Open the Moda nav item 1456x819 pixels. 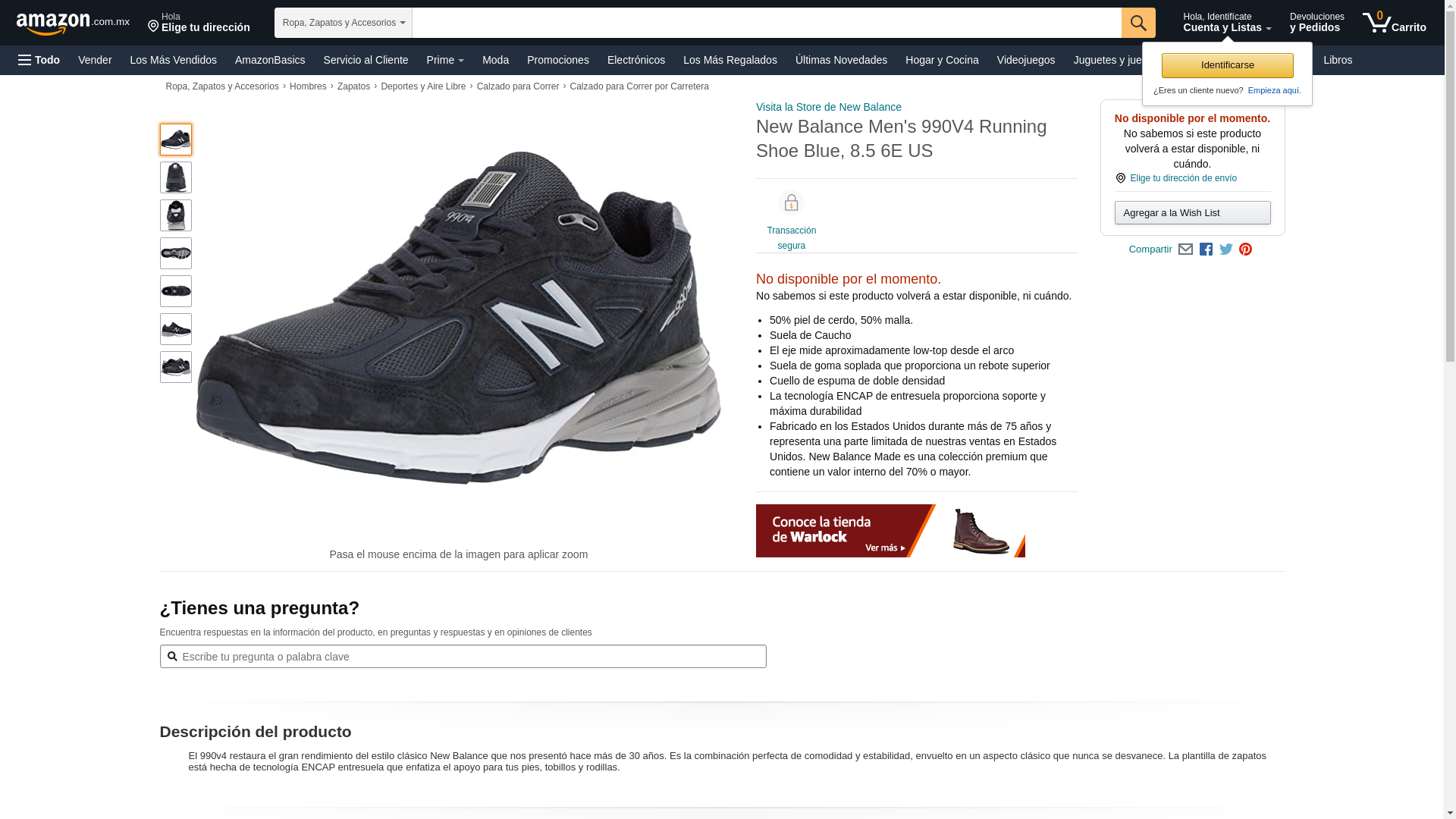[495, 60]
